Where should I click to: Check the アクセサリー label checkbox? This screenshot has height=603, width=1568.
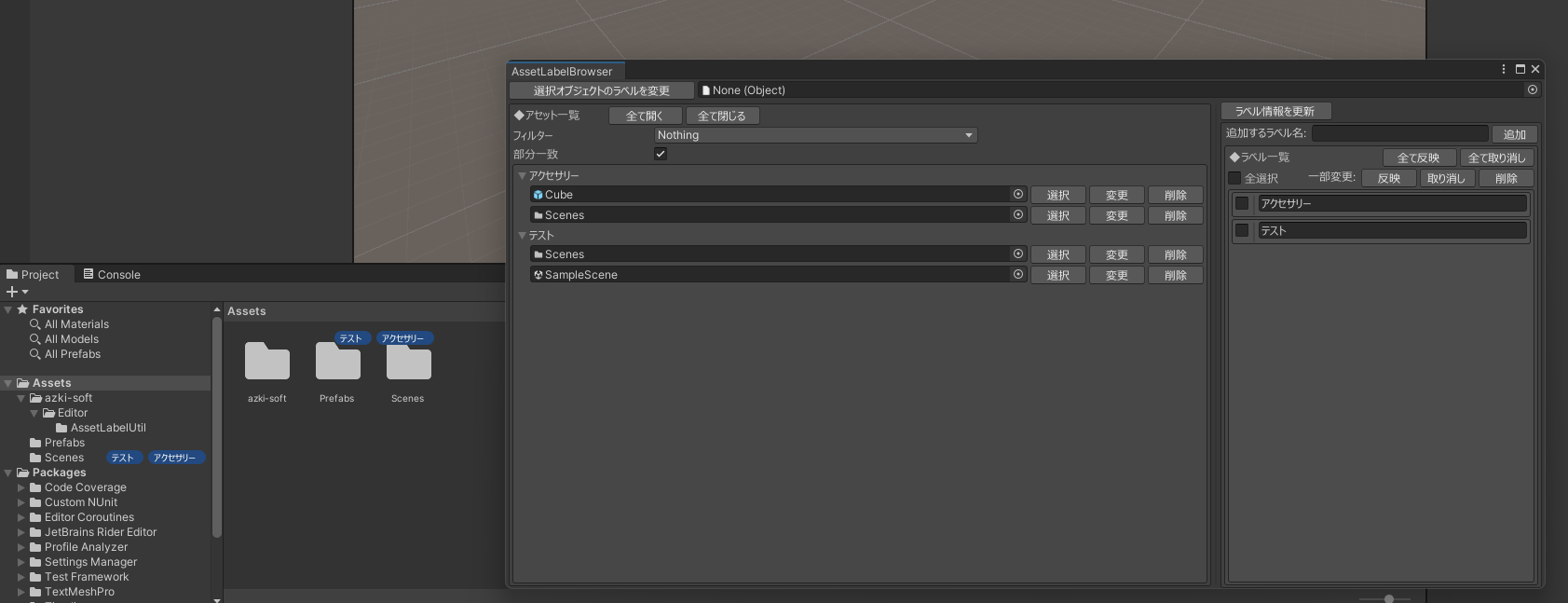click(x=1242, y=203)
